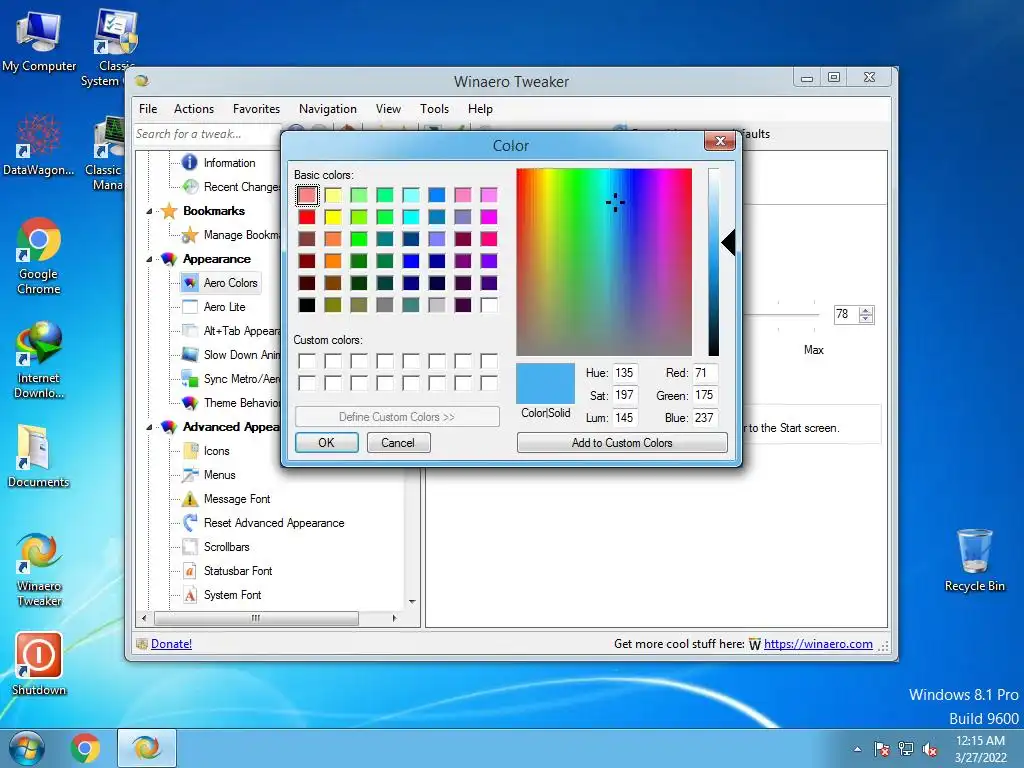
Task: Click Winaero Tweaker taskbar button
Action: pyautogui.click(x=147, y=748)
